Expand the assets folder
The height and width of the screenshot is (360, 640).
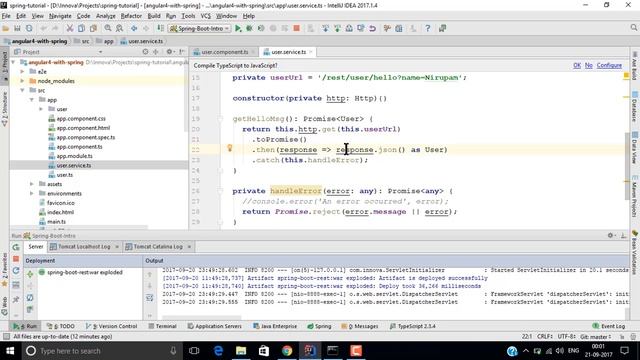[32, 184]
